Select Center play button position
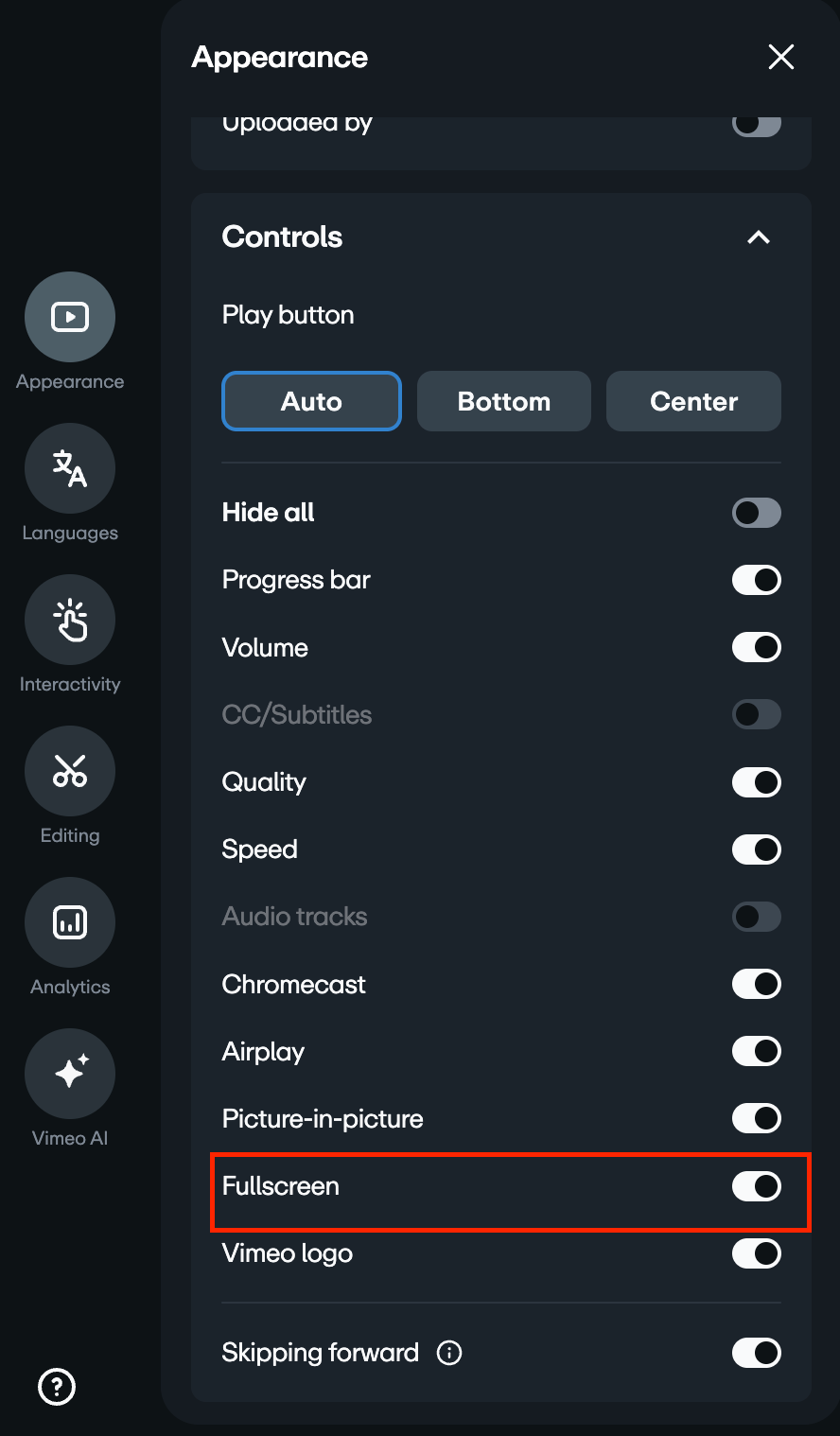The width and height of the screenshot is (840, 1436). [x=693, y=401]
